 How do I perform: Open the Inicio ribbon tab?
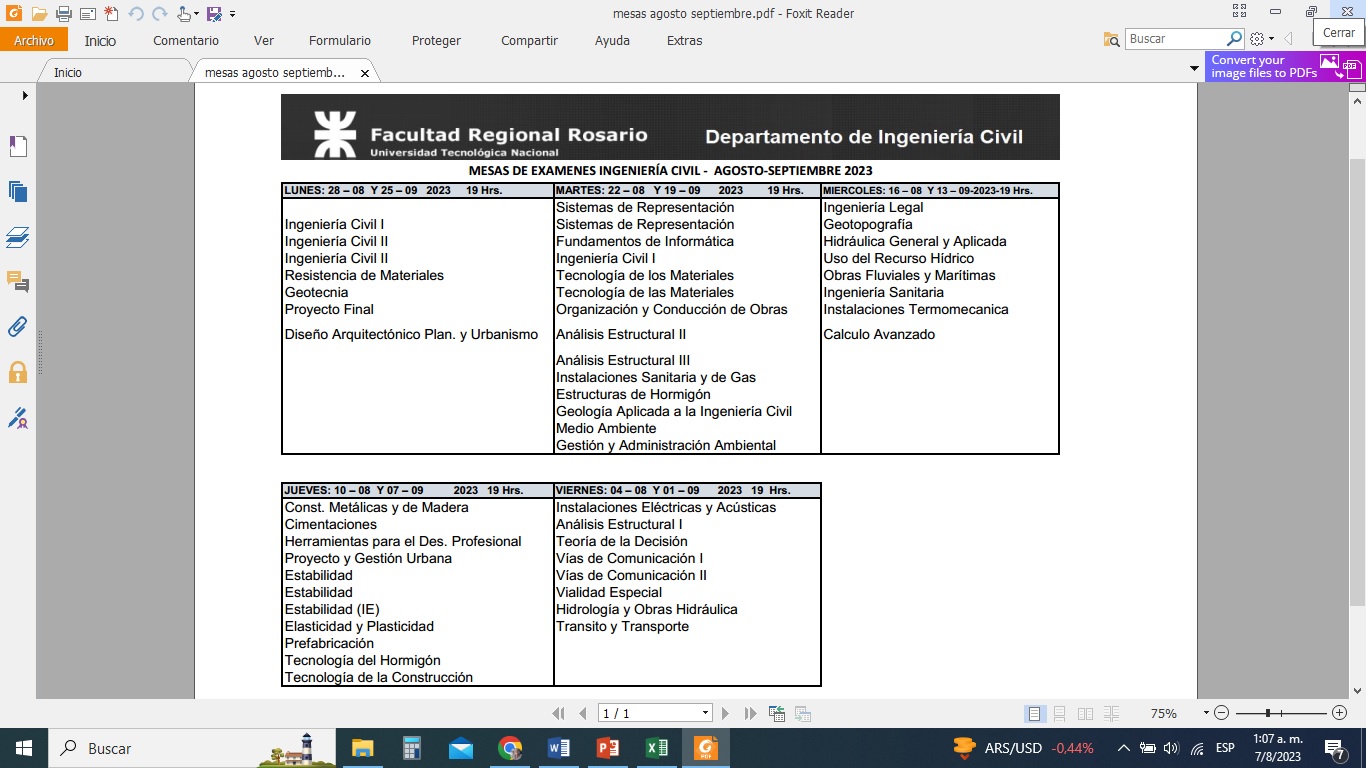100,41
